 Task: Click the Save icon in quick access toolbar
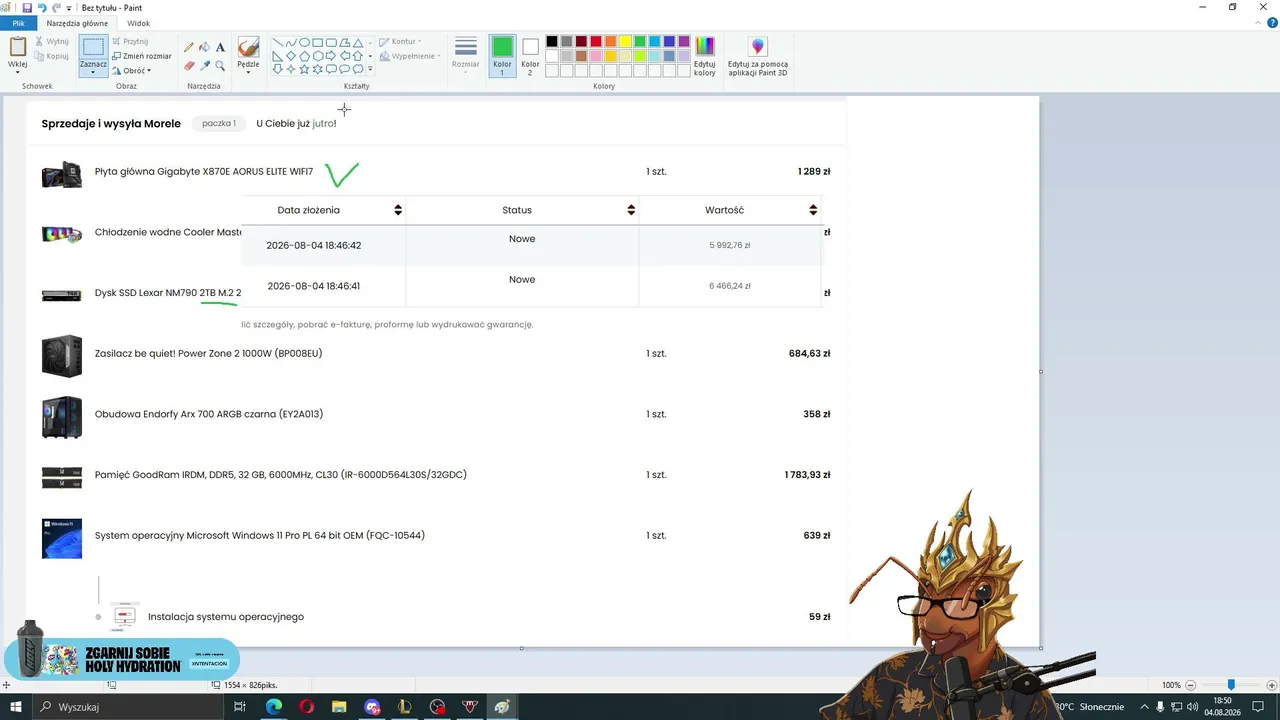[27, 7]
